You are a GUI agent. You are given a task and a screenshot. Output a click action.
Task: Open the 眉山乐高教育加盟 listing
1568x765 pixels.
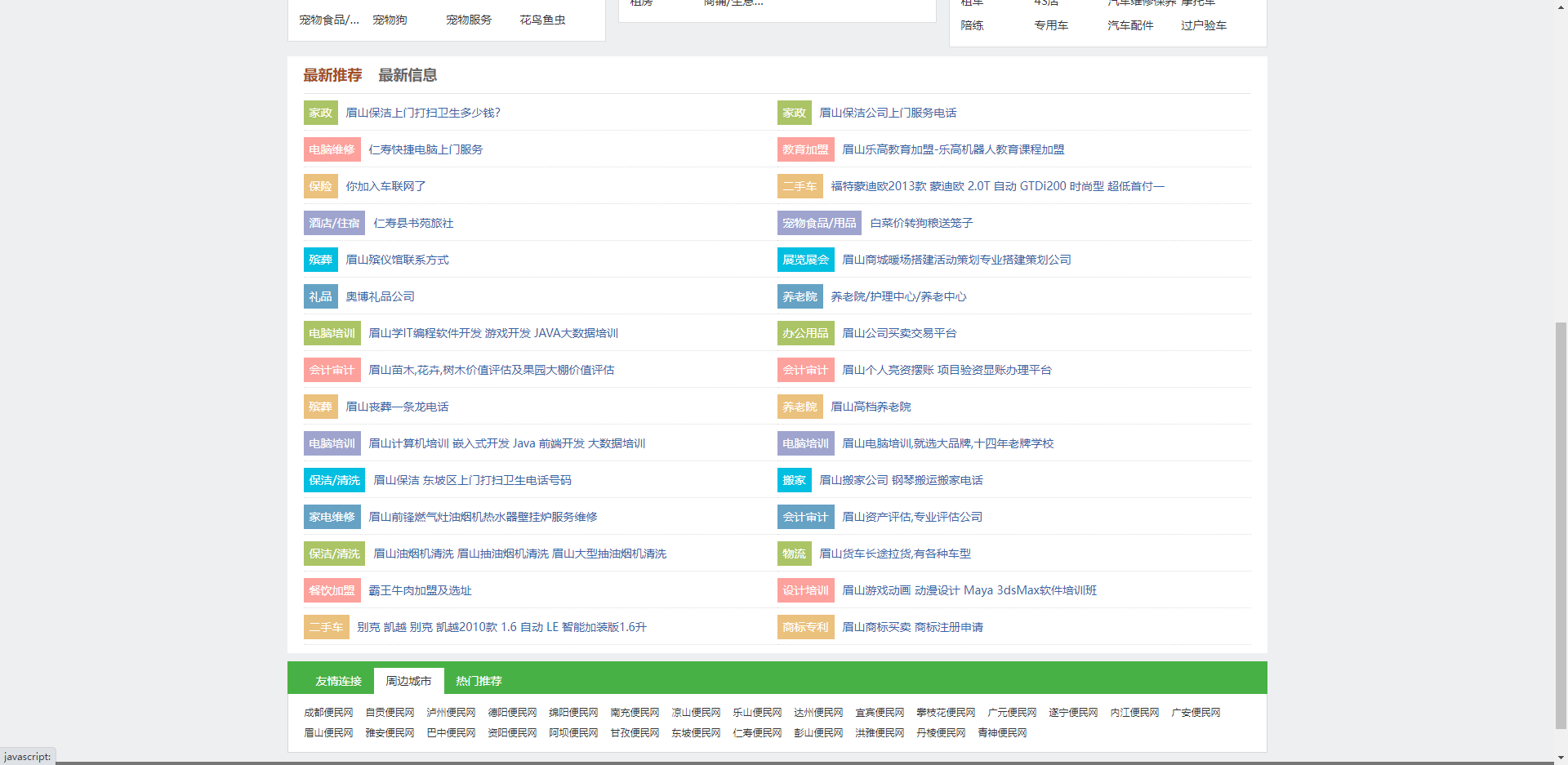(953, 149)
